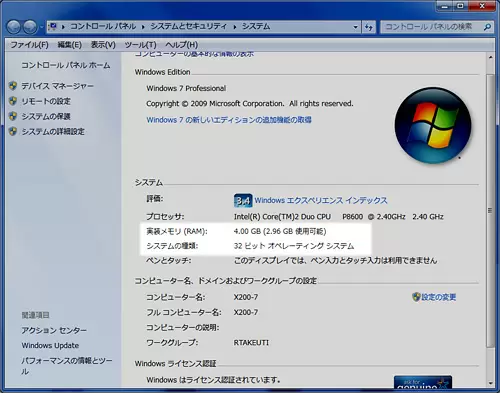Click the Windows Experience Index 3.4 score badge
The width and height of the screenshot is (500, 393).
pyautogui.click(x=243, y=200)
